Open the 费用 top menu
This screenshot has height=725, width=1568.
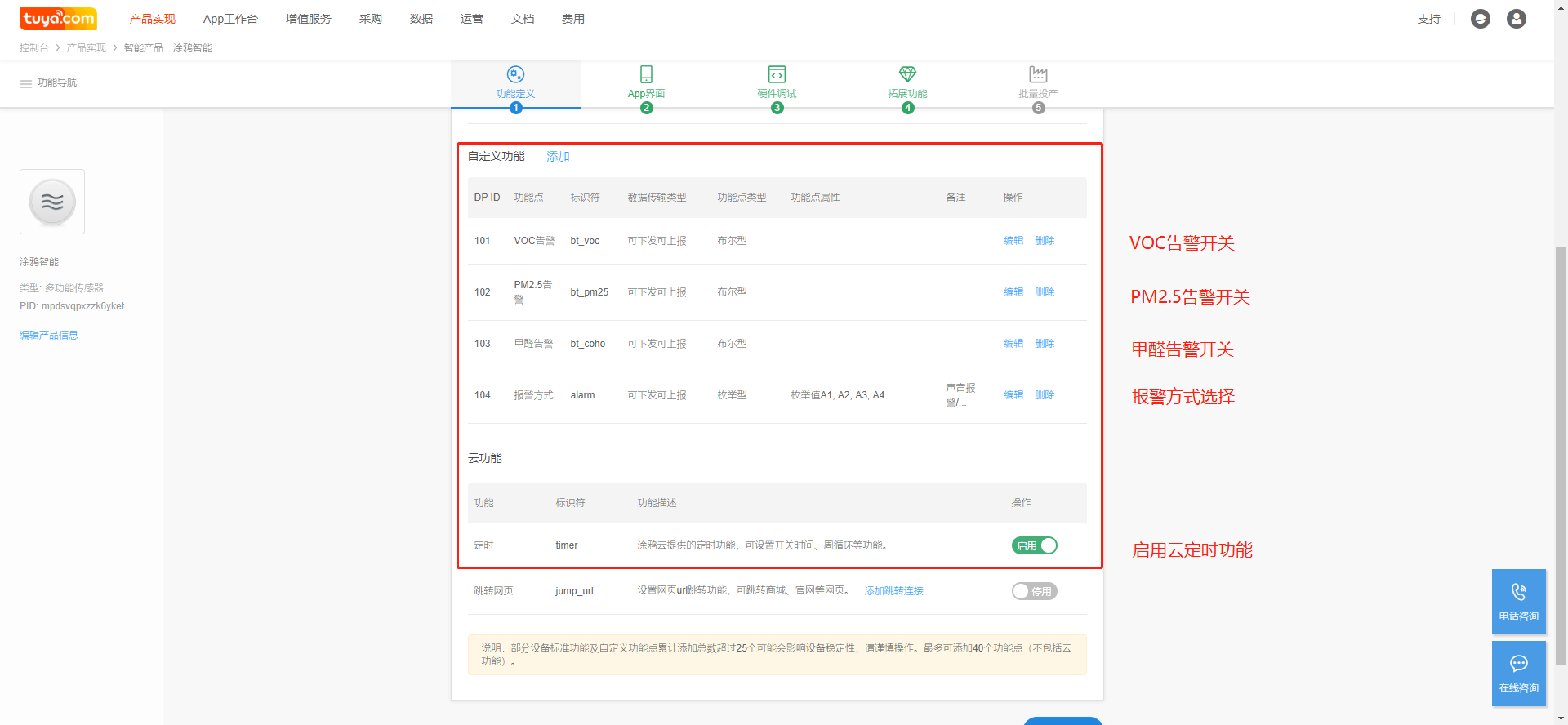tap(573, 19)
